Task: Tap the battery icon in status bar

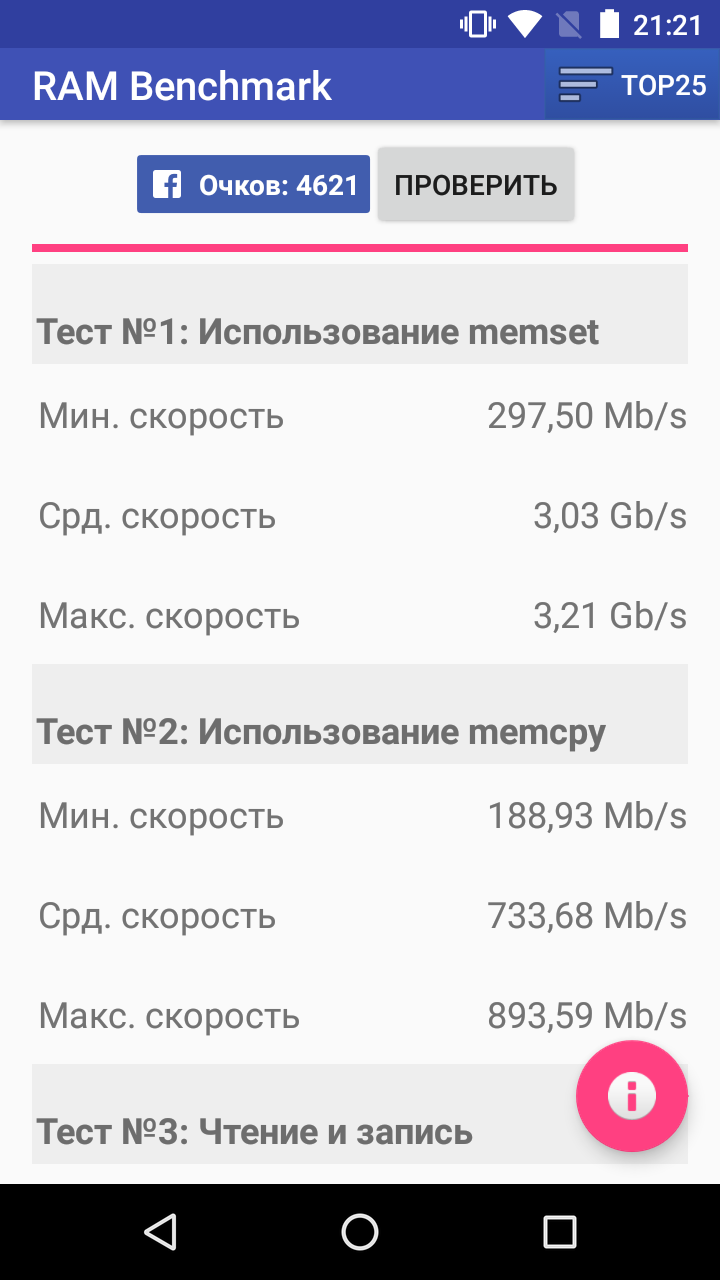Action: pyautogui.click(x=609, y=24)
